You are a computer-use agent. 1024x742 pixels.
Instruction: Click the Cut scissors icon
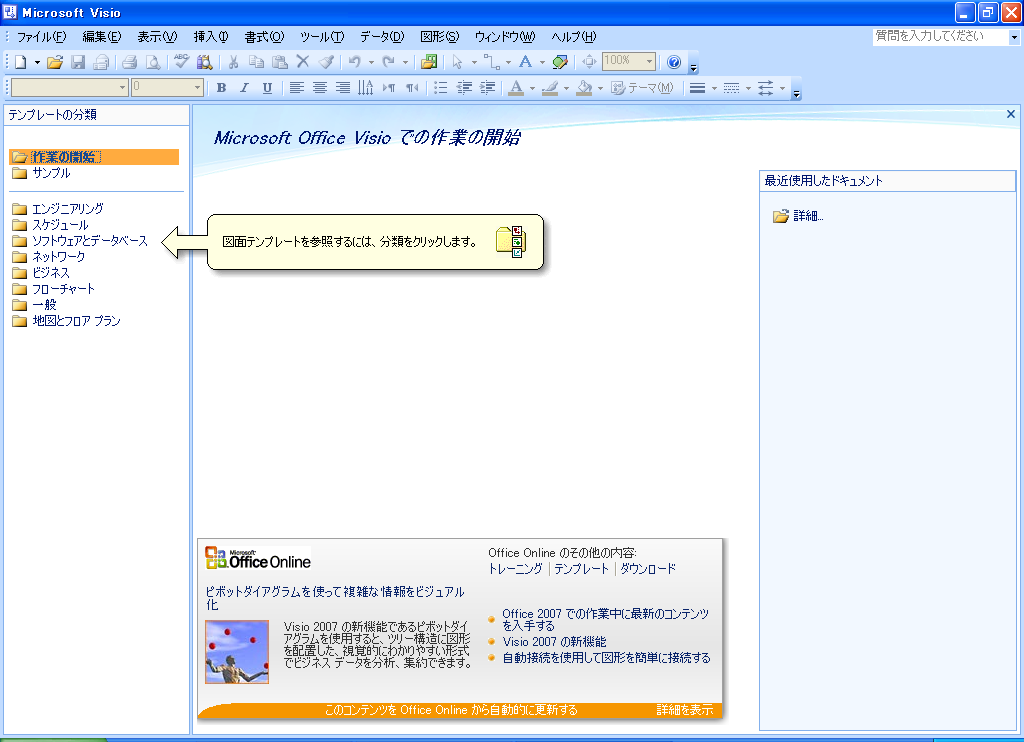point(233,62)
